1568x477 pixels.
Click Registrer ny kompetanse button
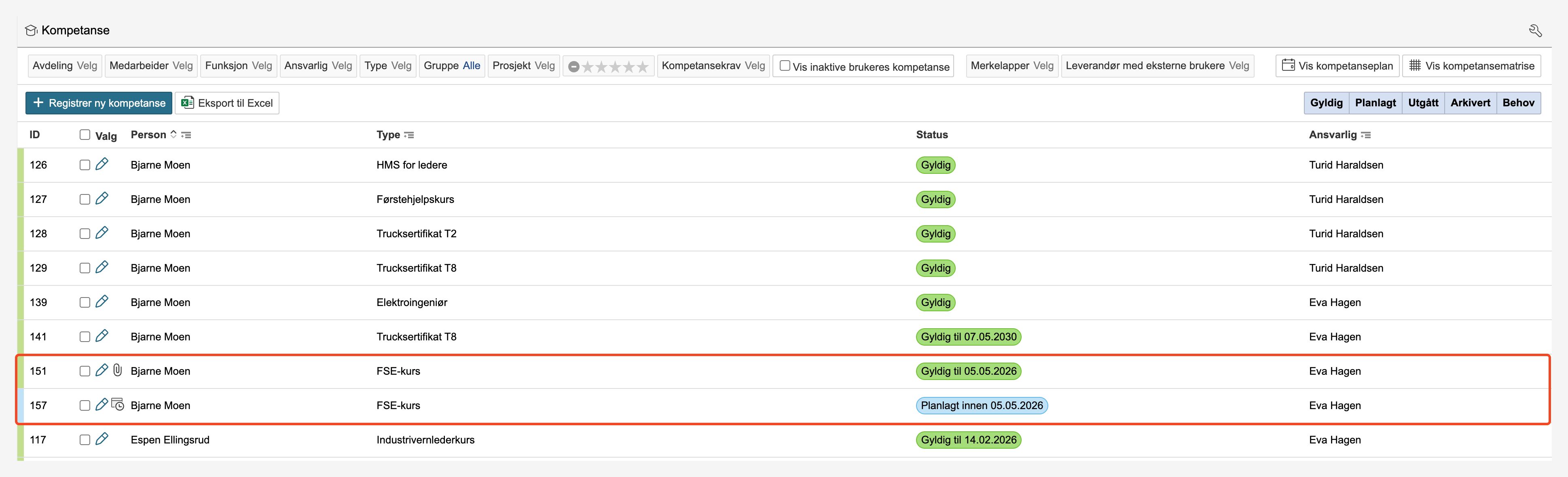coord(99,103)
